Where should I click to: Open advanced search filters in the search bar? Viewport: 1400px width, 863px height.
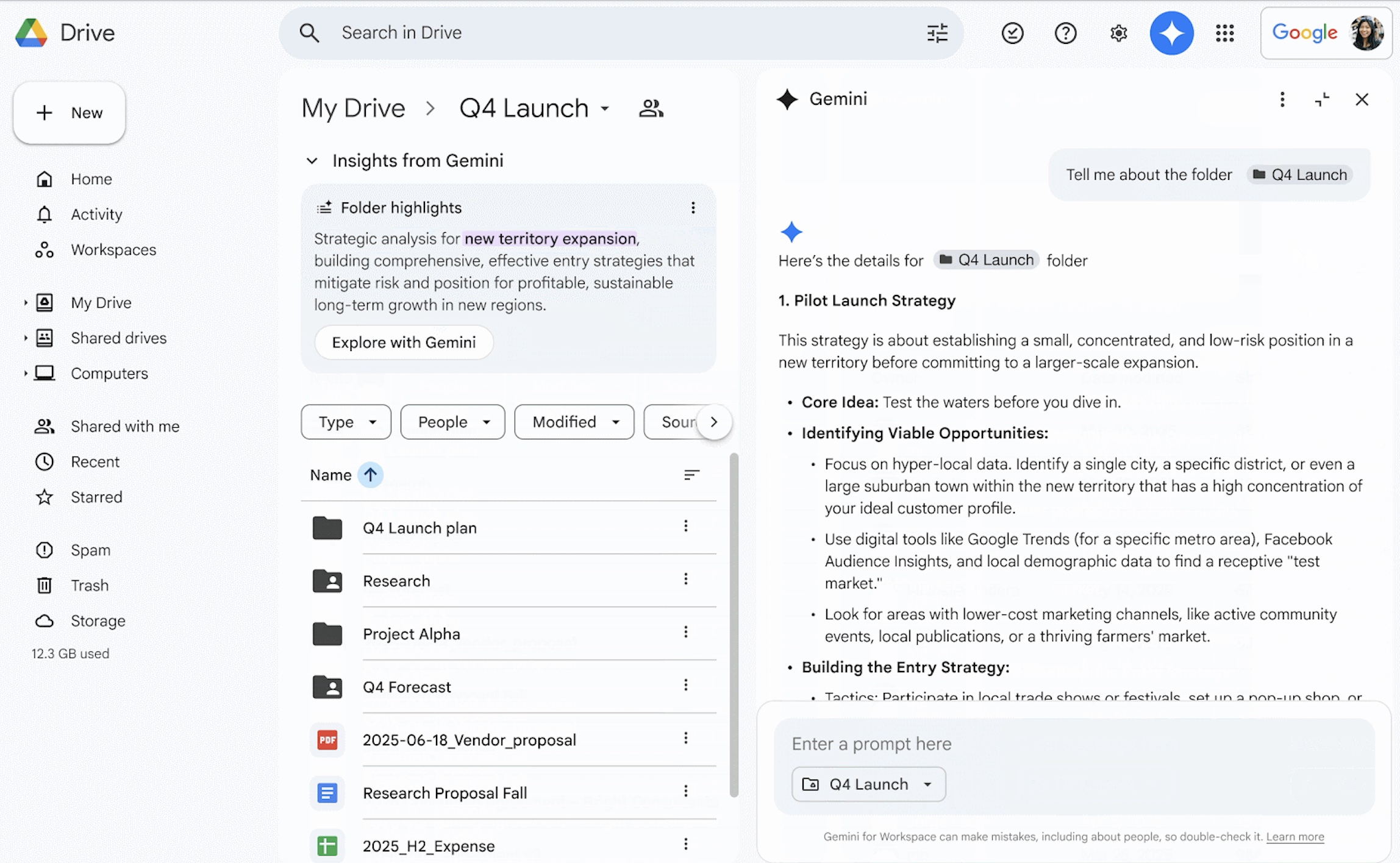(937, 33)
